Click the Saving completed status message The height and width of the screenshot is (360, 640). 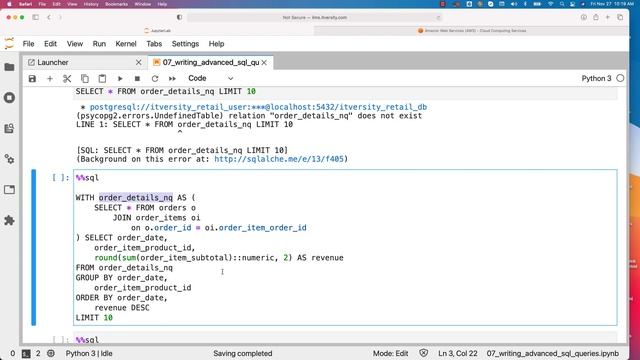click(242, 353)
